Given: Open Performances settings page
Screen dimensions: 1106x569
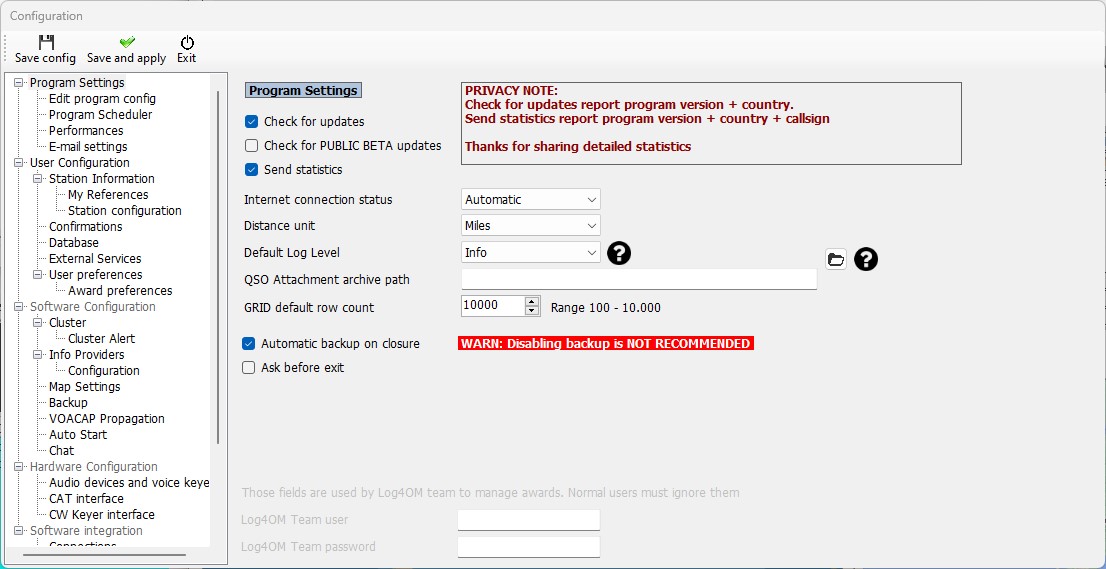Looking at the screenshot, I should click(86, 130).
